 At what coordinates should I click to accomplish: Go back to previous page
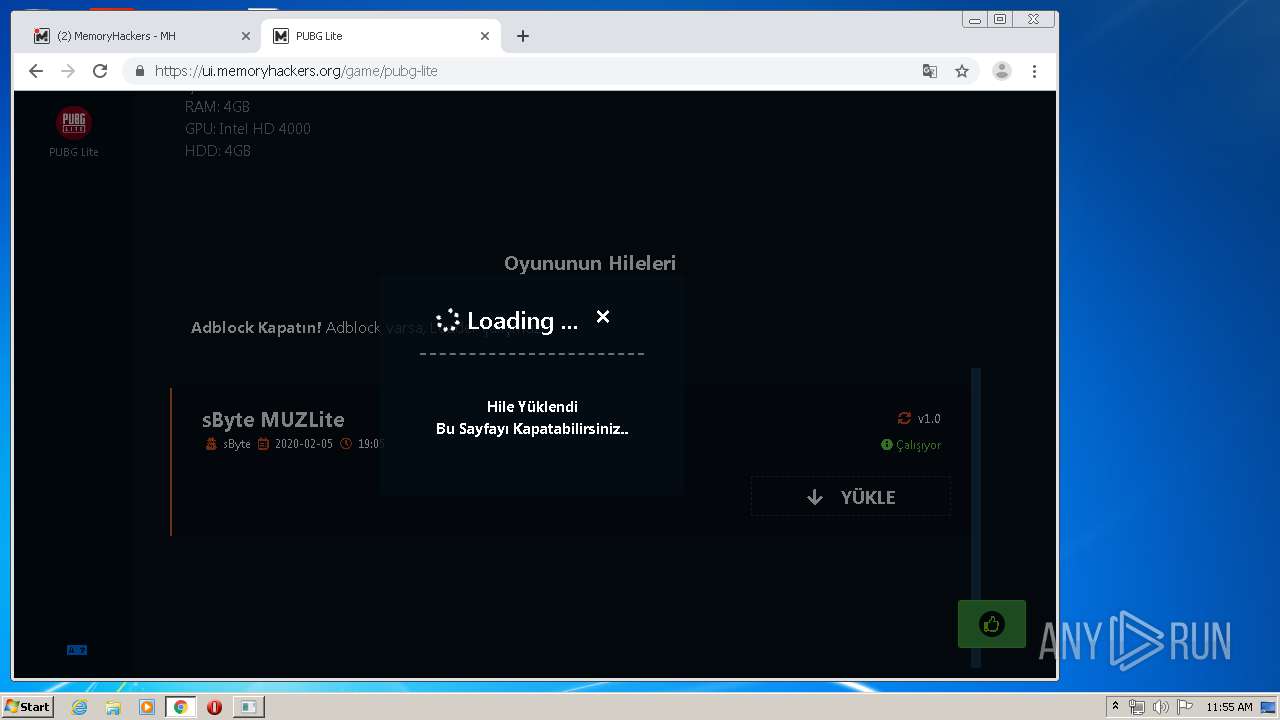(x=36, y=71)
